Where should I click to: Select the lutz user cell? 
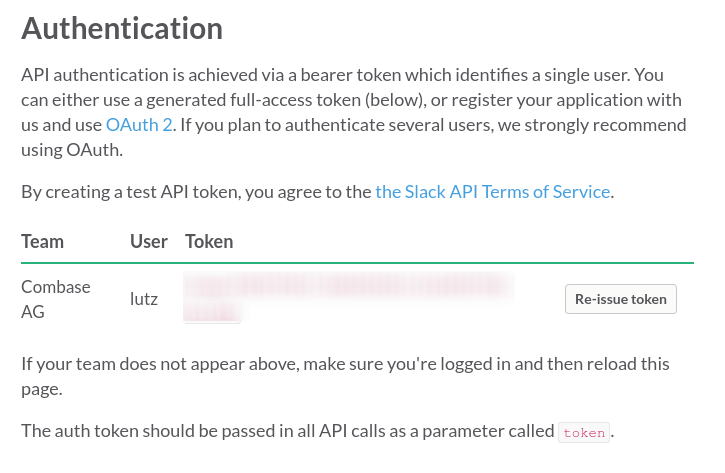144,299
